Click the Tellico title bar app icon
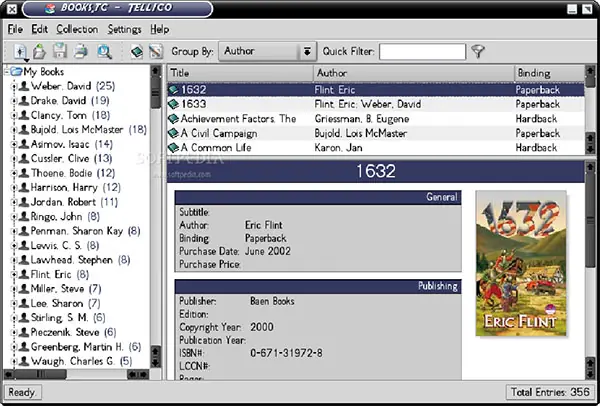This screenshot has width=600, height=406. click(x=50, y=8)
